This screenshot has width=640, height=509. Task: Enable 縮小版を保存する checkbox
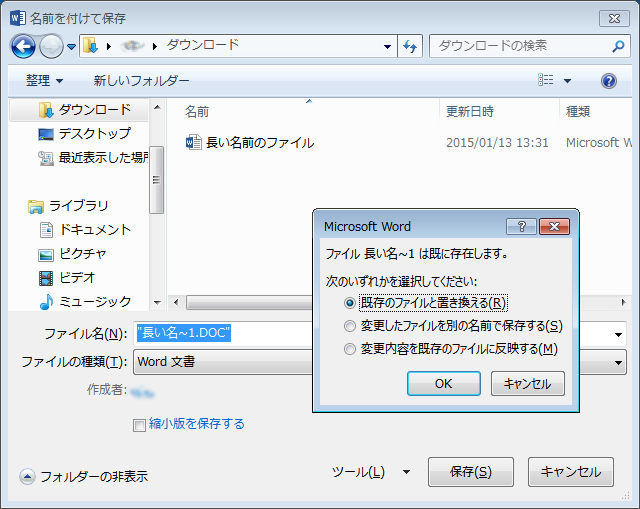(139, 425)
